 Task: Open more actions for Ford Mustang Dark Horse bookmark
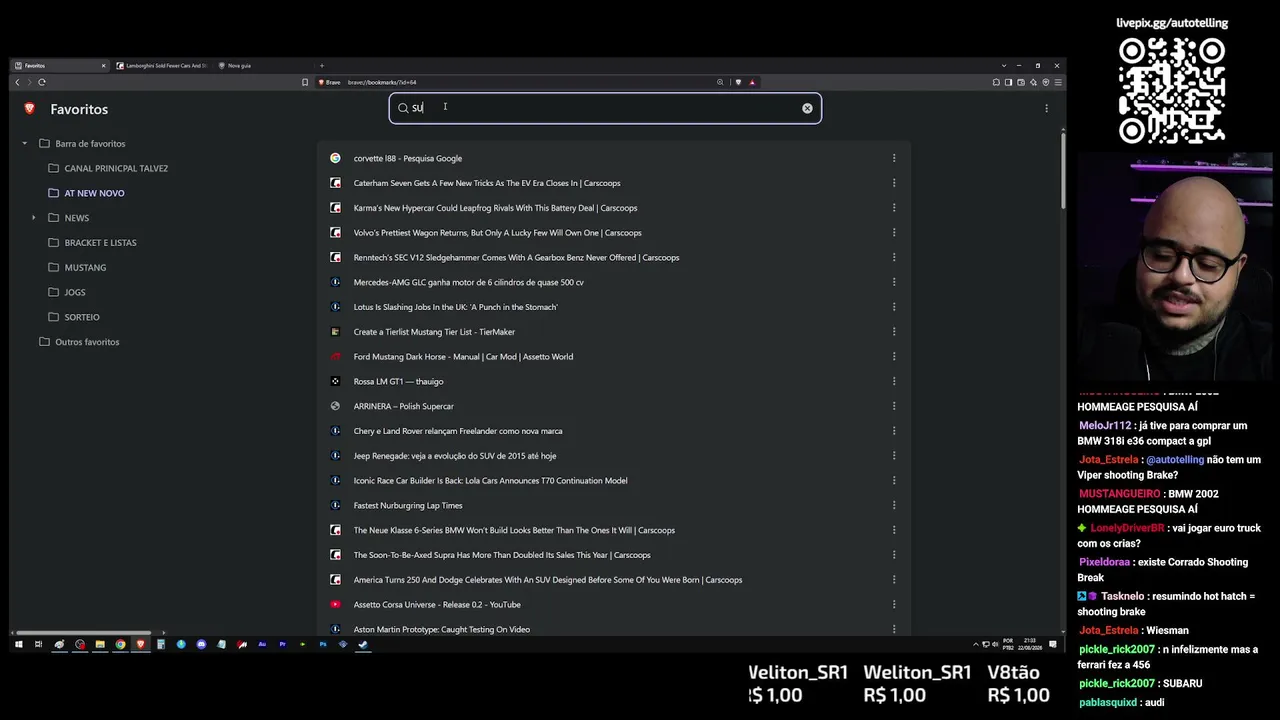click(894, 356)
